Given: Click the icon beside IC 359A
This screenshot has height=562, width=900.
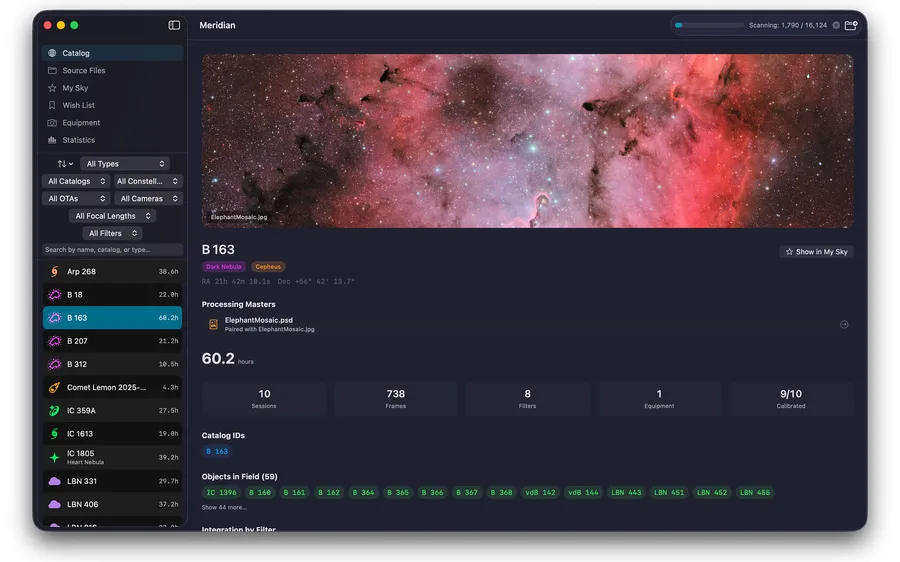Looking at the screenshot, I should 55,410.
